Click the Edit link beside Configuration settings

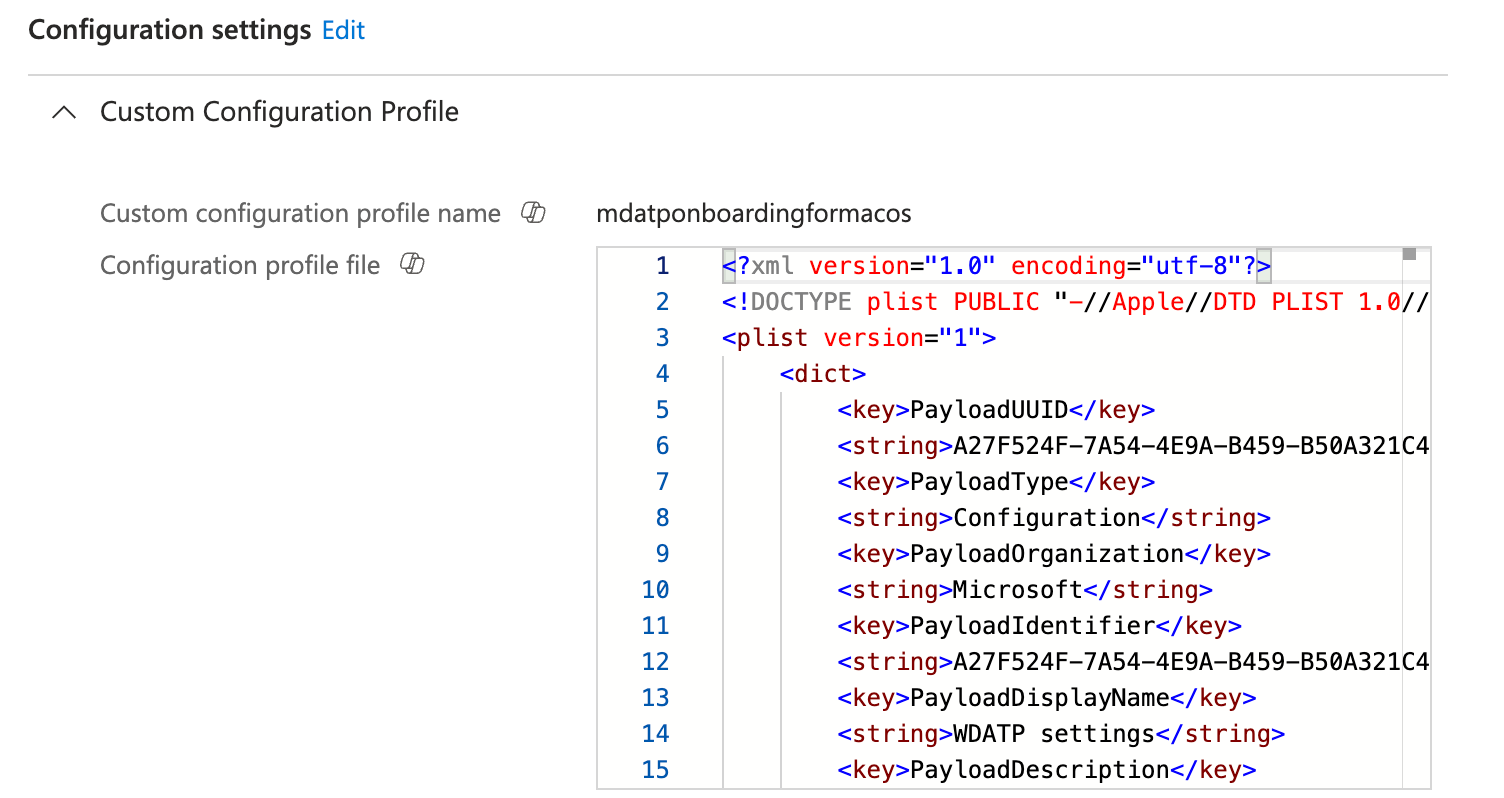343,31
